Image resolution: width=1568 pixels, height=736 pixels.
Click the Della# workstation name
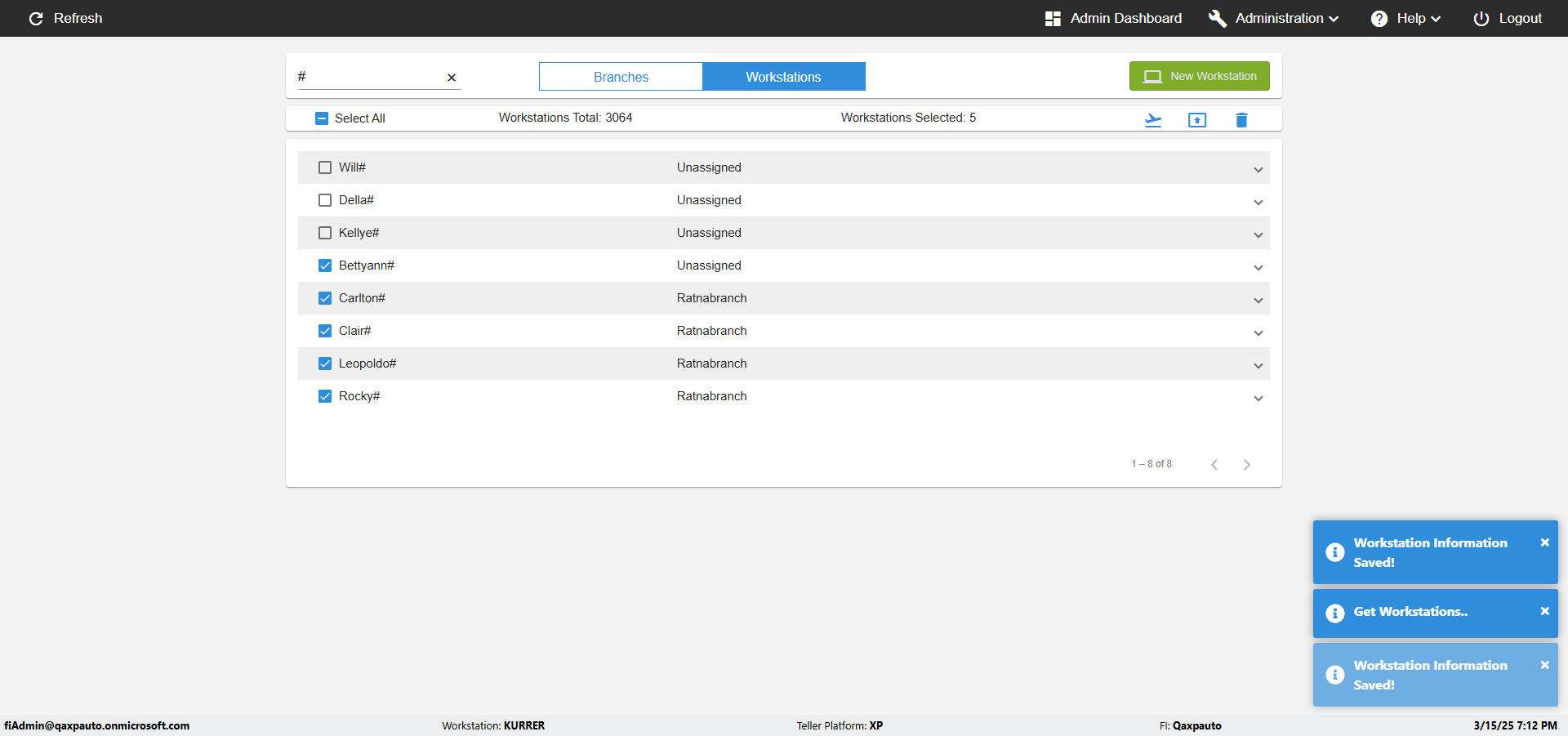pos(356,200)
